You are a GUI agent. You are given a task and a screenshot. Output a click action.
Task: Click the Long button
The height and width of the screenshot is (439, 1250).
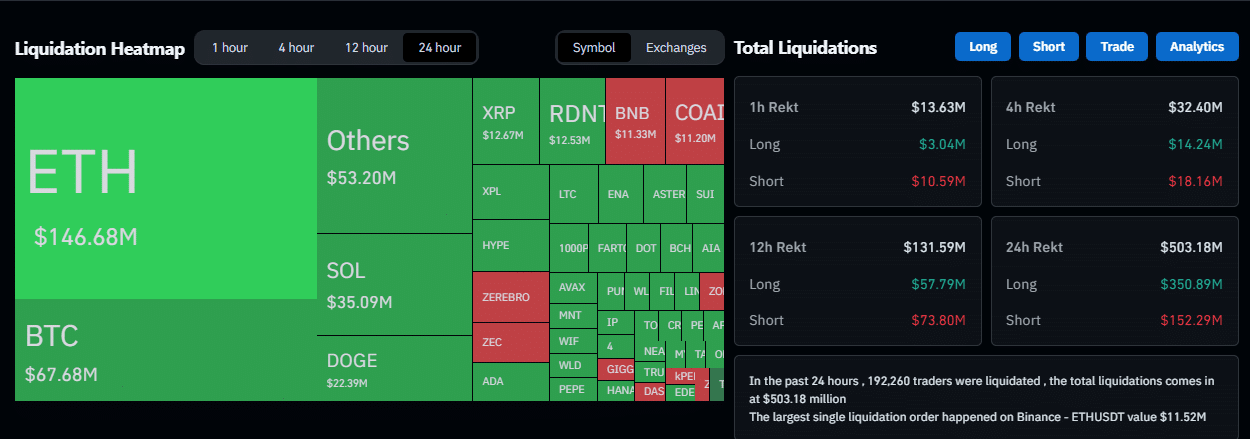point(982,47)
